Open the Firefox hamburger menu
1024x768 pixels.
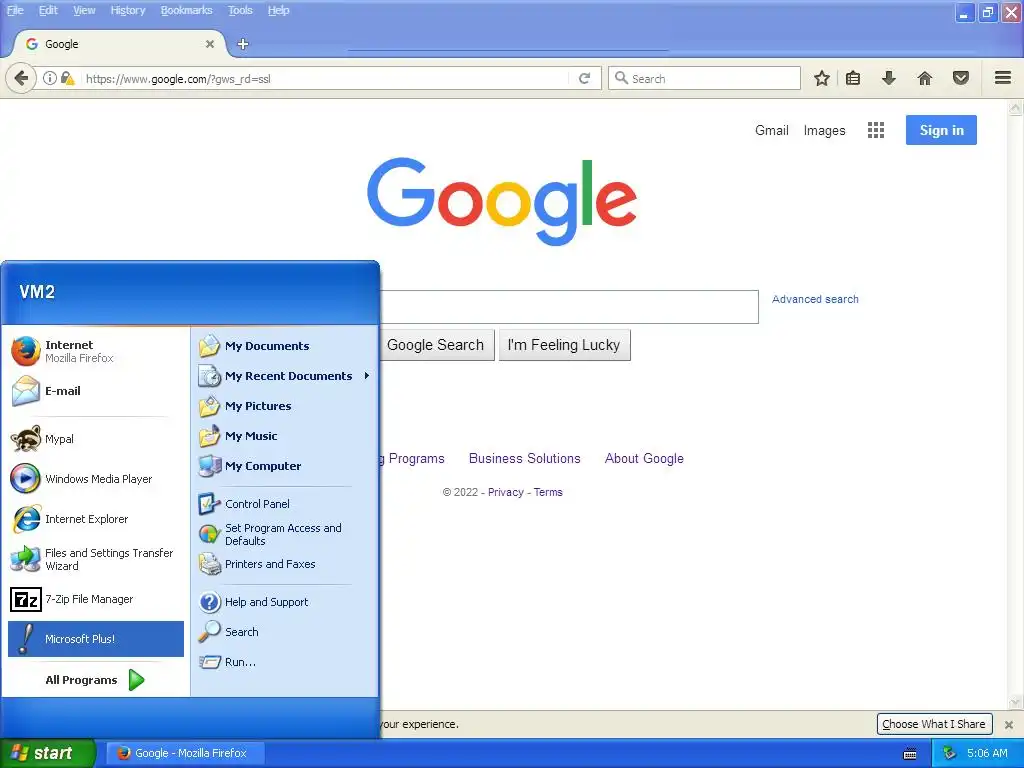coord(1003,79)
